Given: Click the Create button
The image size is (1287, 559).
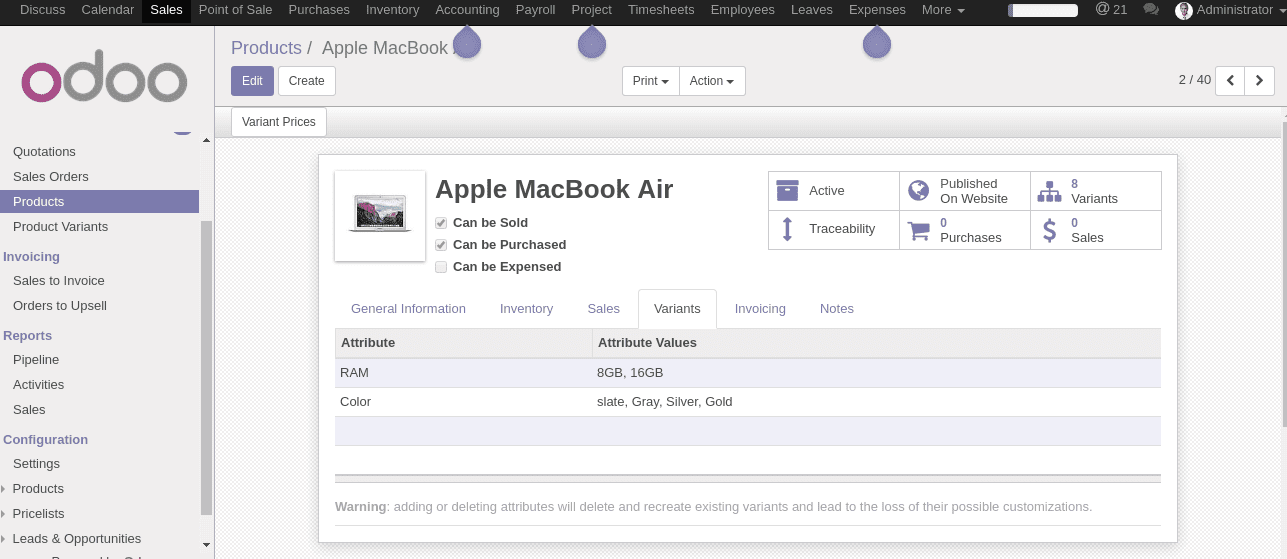Looking at the screenshot, I should pos(307,81).
